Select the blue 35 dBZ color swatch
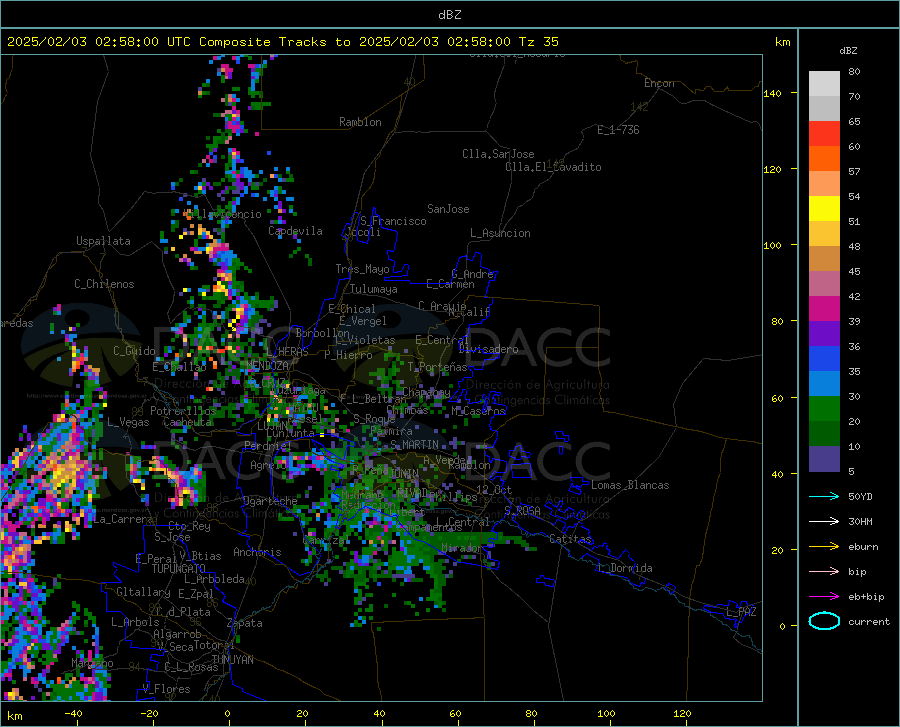The width and height of the screenshot is (900, 727). (x=824, y=359)
